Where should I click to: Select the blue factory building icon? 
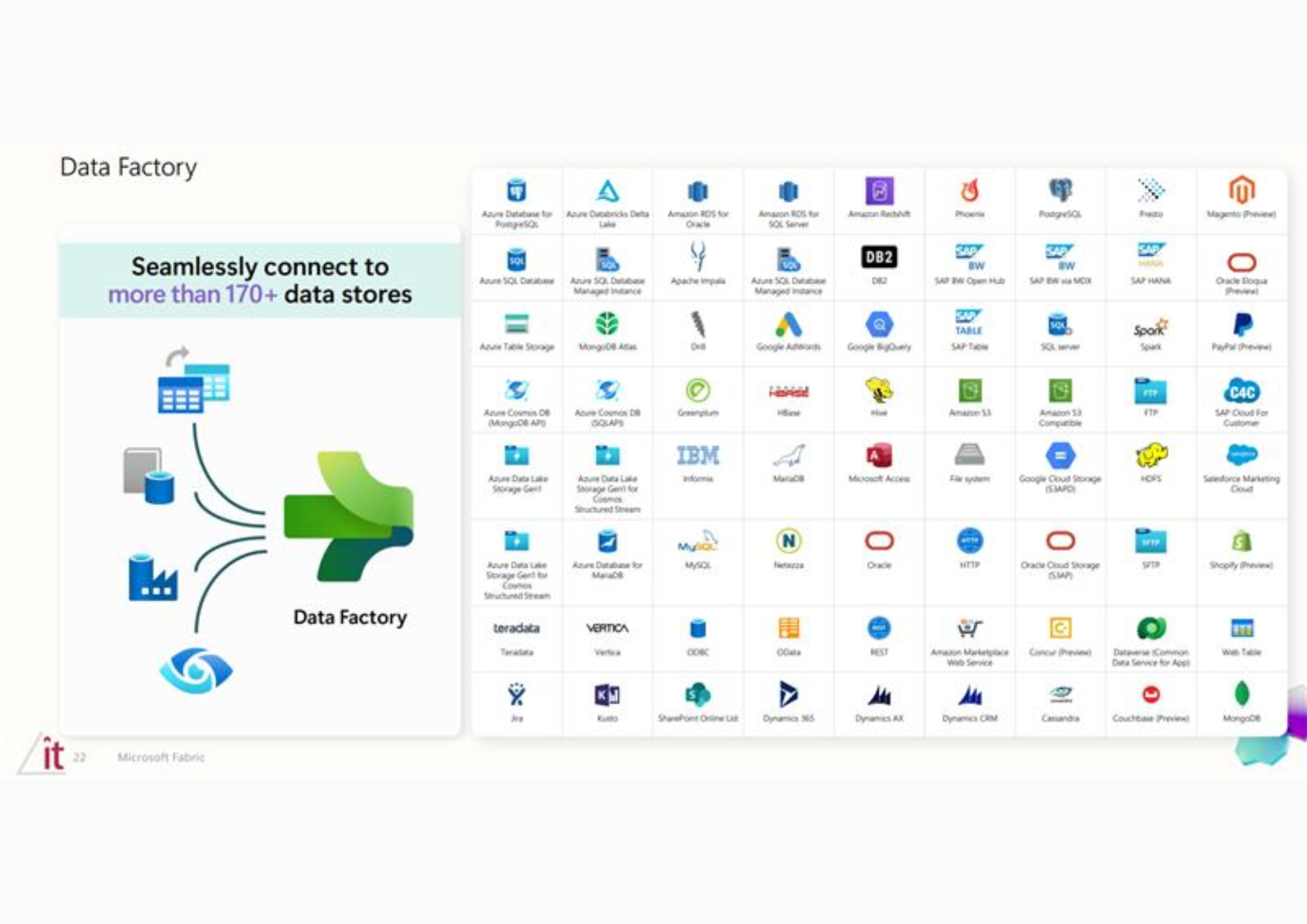pyautogui.click(x=153, y=577)
